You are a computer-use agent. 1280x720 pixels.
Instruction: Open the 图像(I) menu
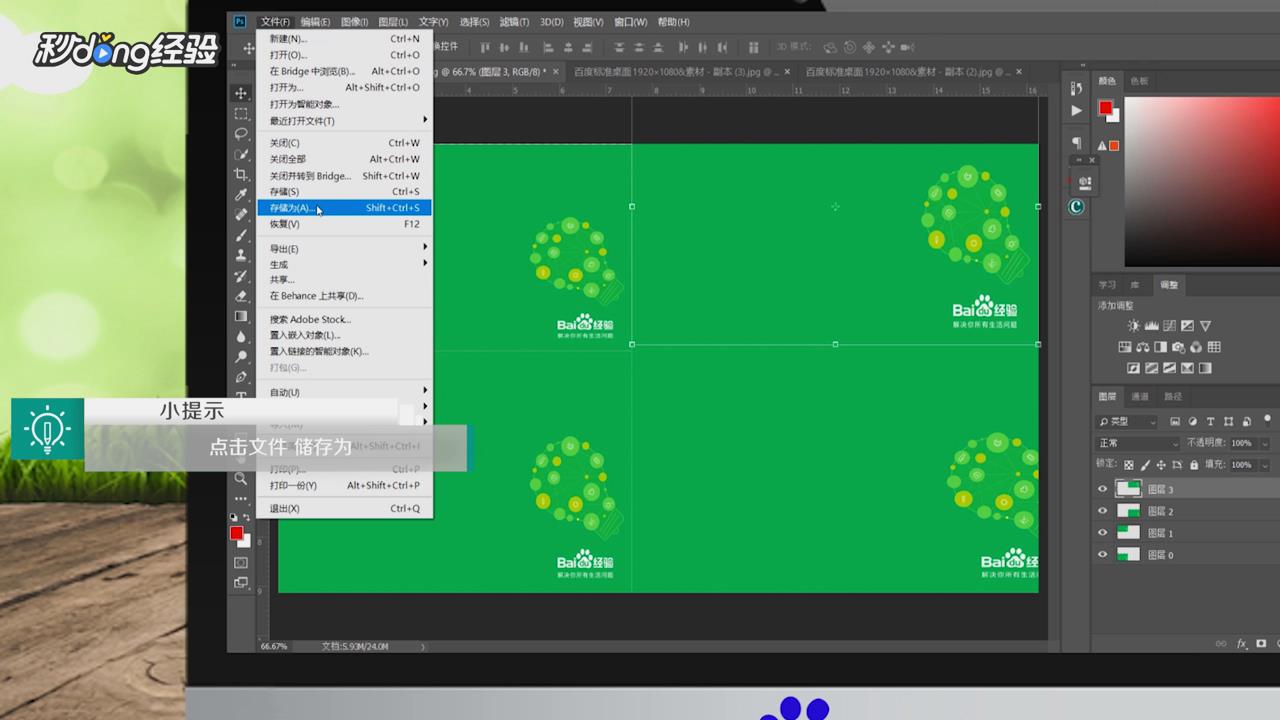point(354,22)
